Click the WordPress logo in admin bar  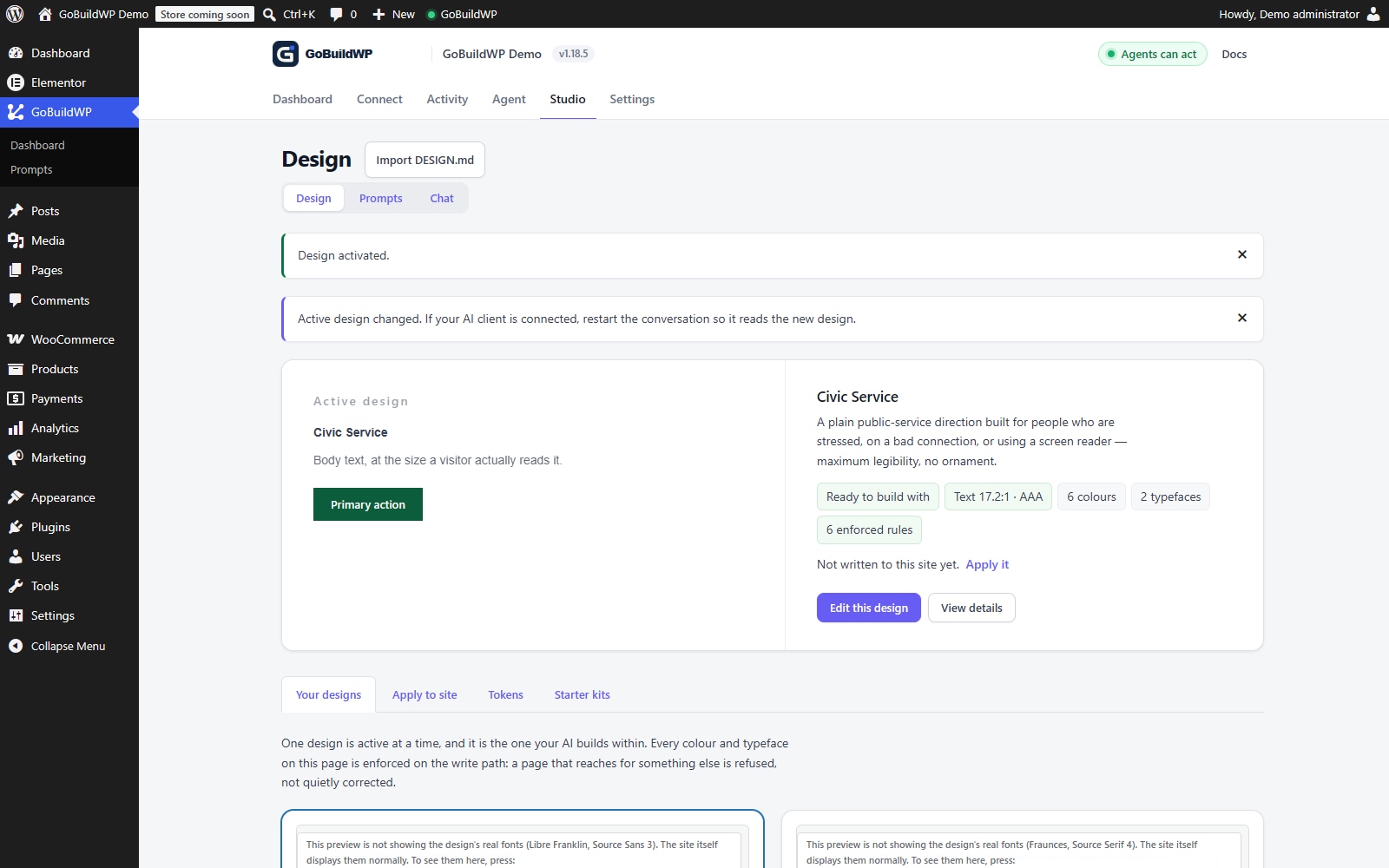click(15, 14)
